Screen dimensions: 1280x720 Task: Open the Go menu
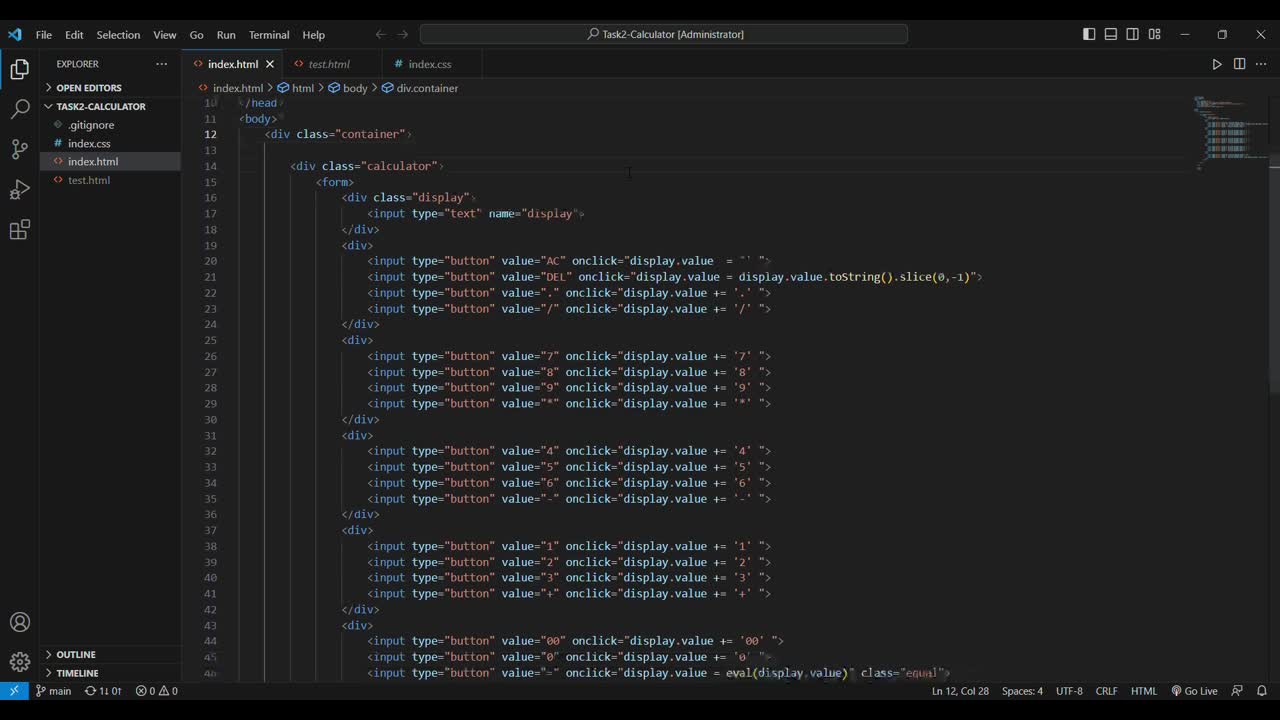tap(196, 34)
